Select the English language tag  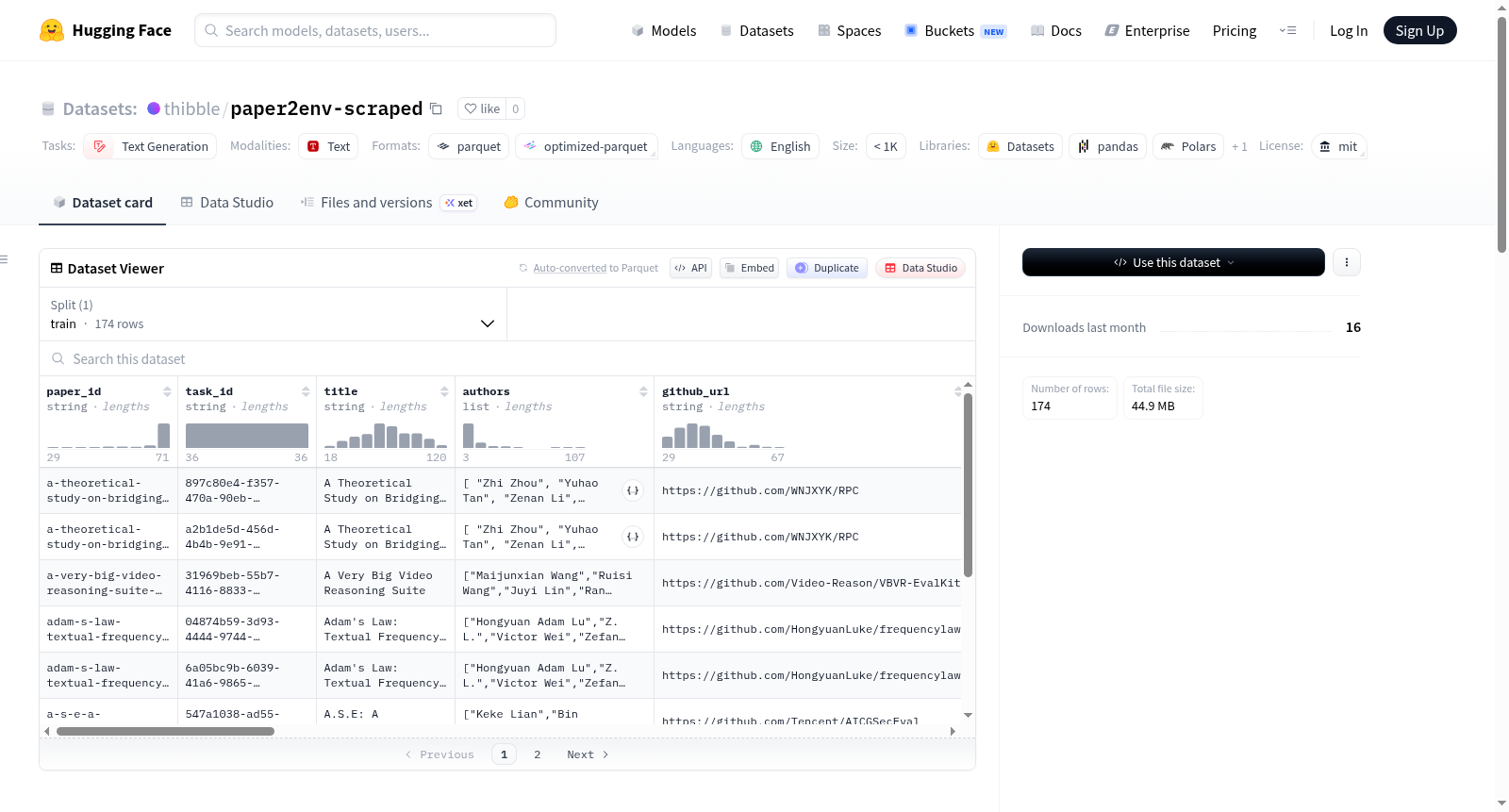click(x=780, y=146)
